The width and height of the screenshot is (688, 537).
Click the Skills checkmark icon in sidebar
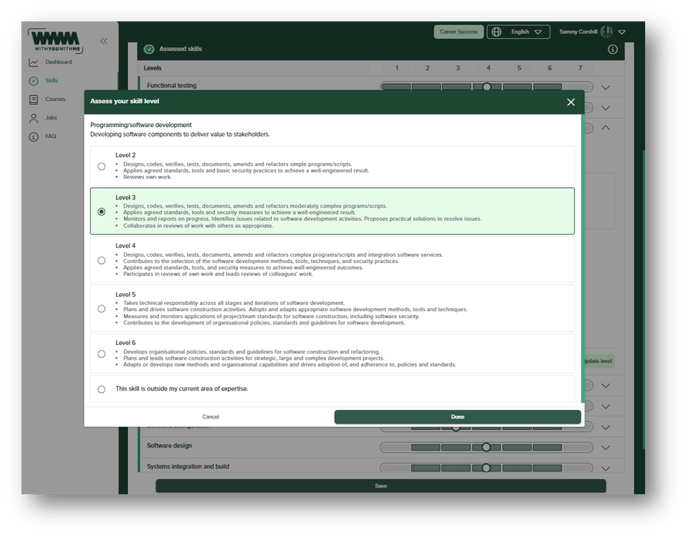point(34,81)
